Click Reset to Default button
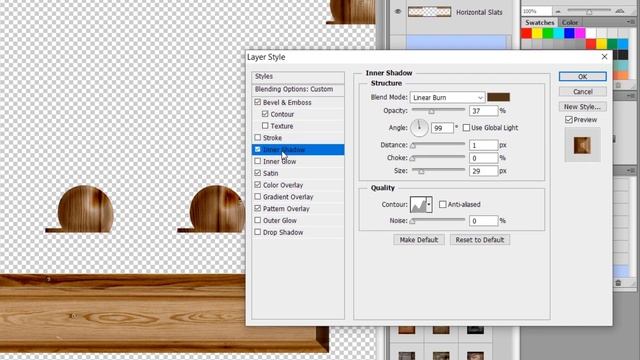Screen dimensions: 640x360 tap(480, 240)
